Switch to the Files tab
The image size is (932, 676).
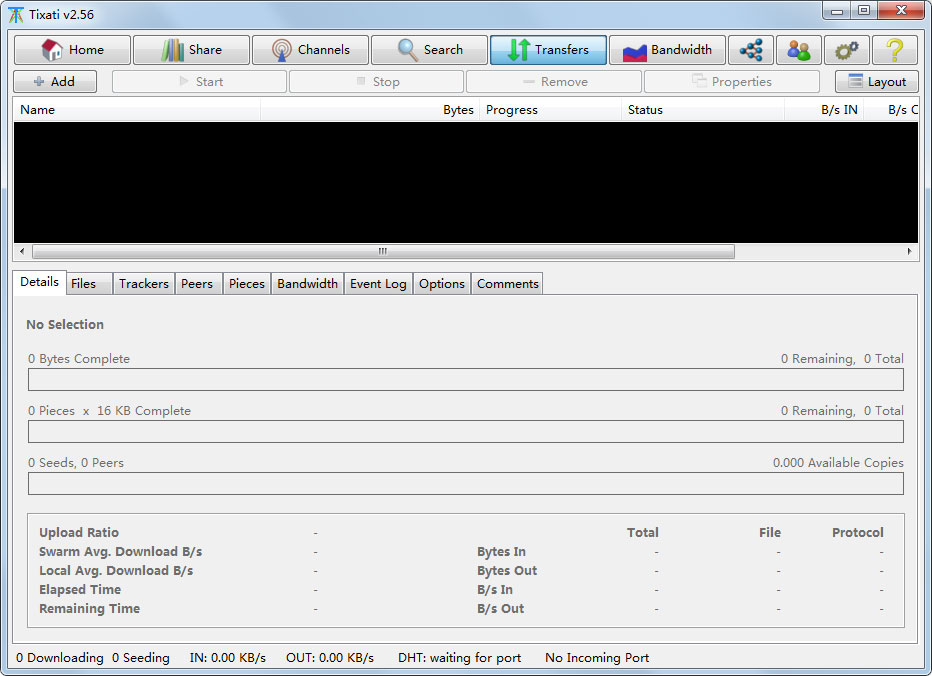coord(88,284)
